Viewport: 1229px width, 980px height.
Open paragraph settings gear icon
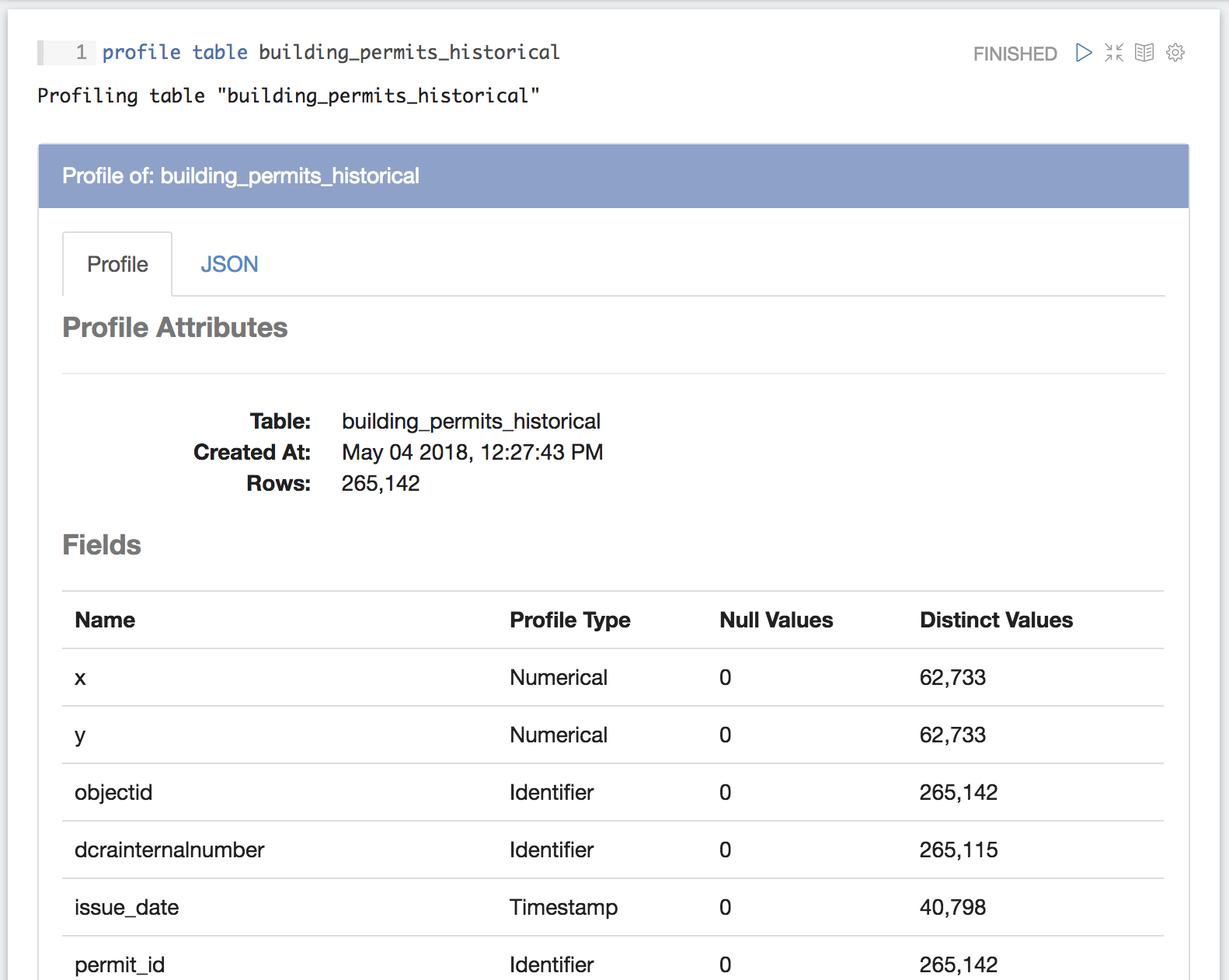pos(1175,53)
